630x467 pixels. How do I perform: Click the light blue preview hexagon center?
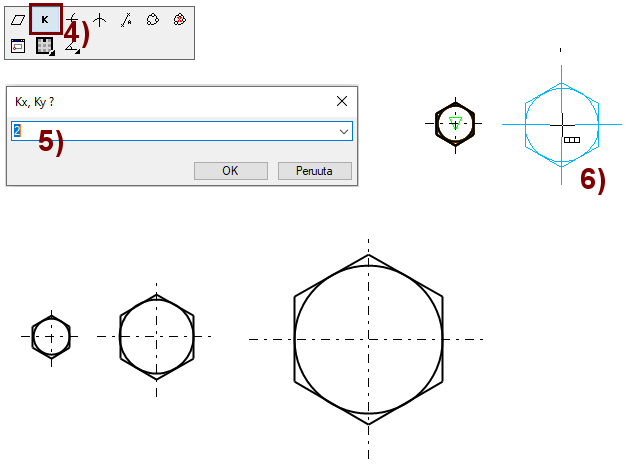coord(562,125)
